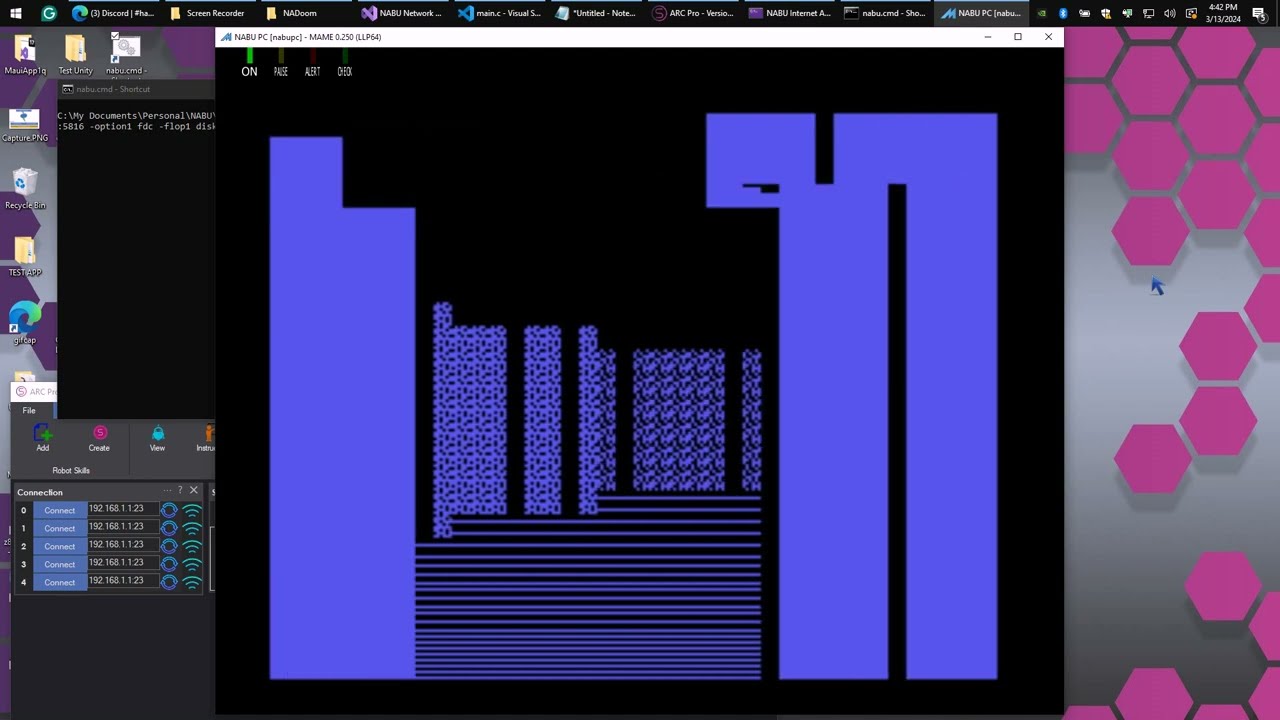Select the Capture.PNG desktop file
This screenshot has width=1280, height=720.
click(x=25, y=124)
